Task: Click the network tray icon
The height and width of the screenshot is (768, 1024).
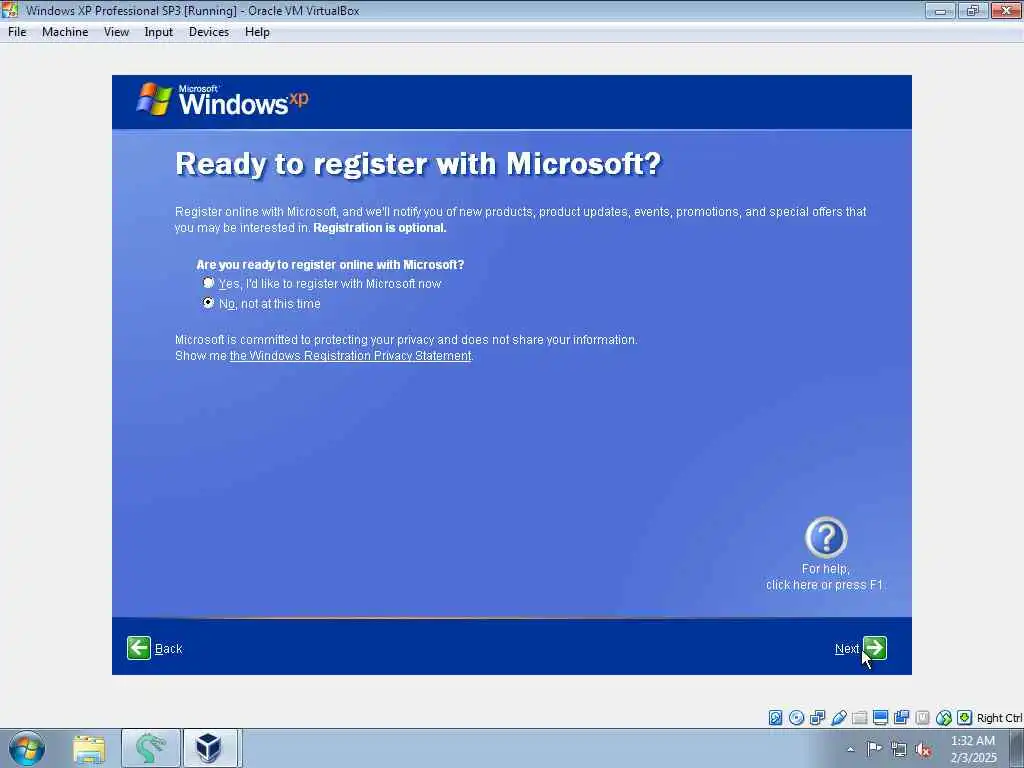Action: coord(899,749)
